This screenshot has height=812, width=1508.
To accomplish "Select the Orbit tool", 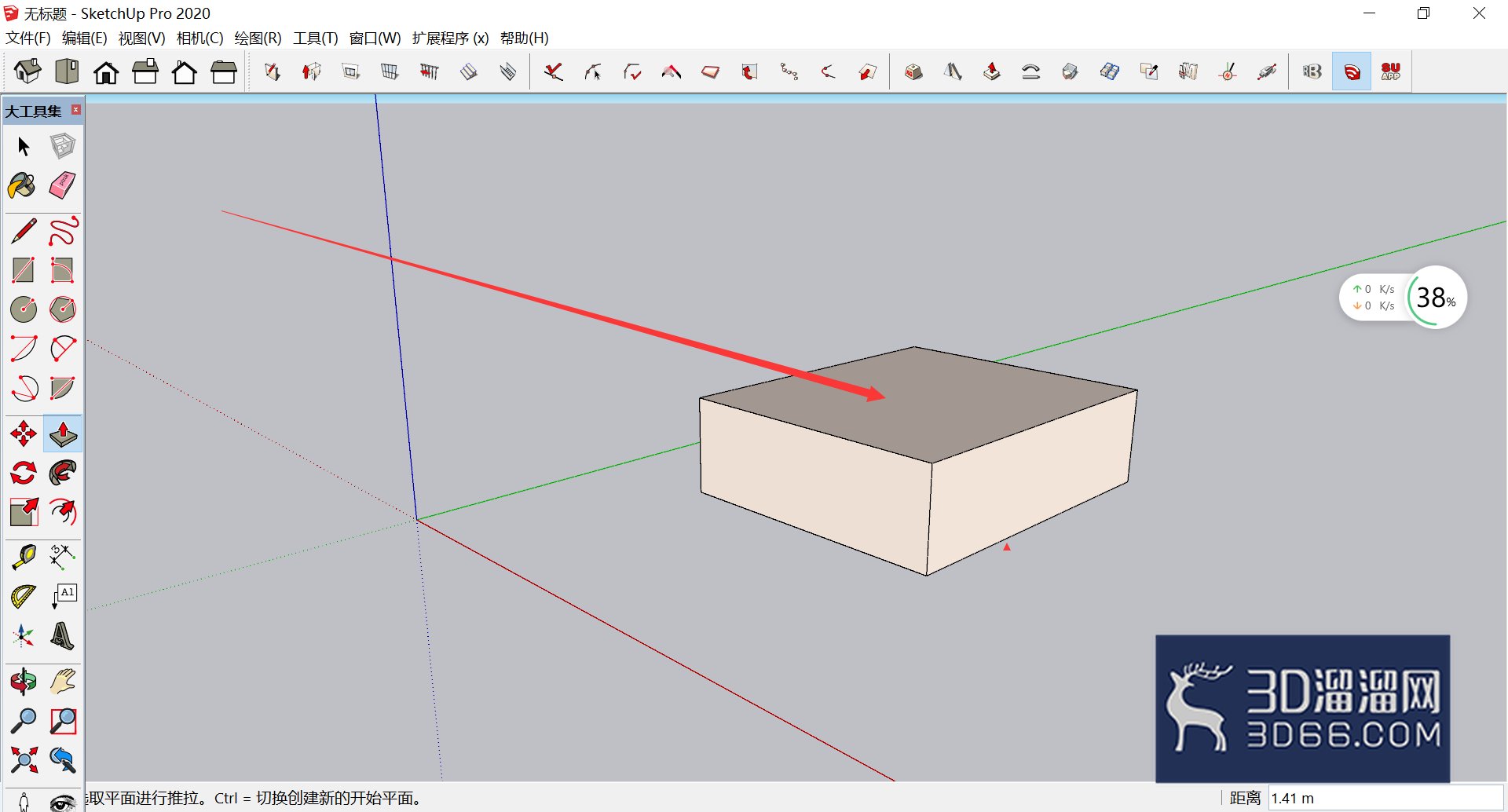I will coord(24,681).
